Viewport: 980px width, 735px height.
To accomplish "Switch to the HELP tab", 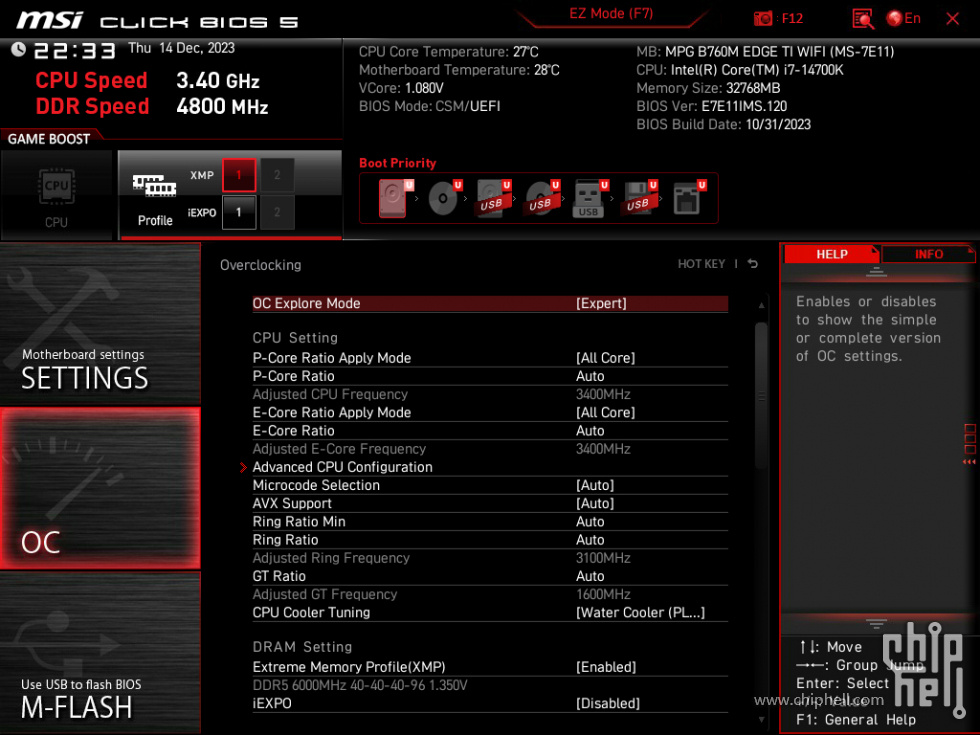I will [x=831, y=254].
